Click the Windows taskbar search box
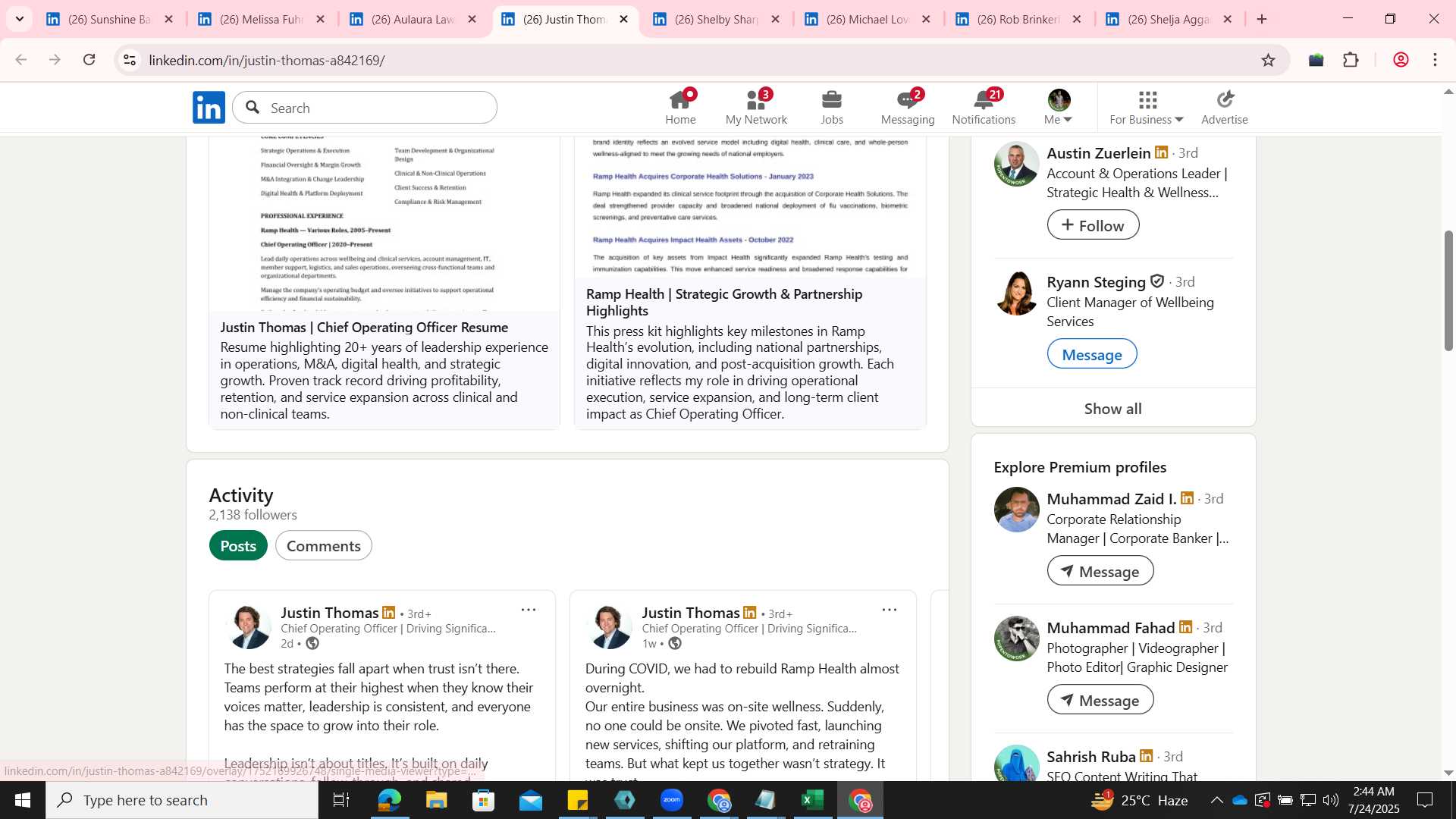Screen dimensions: 1456x819 pos(182,800)
